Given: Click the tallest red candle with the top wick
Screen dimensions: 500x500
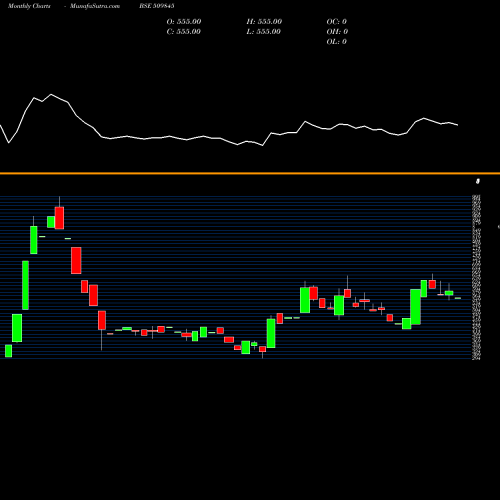Looking at the screenshot, I should pyautogui.click(x=59, y=218).
